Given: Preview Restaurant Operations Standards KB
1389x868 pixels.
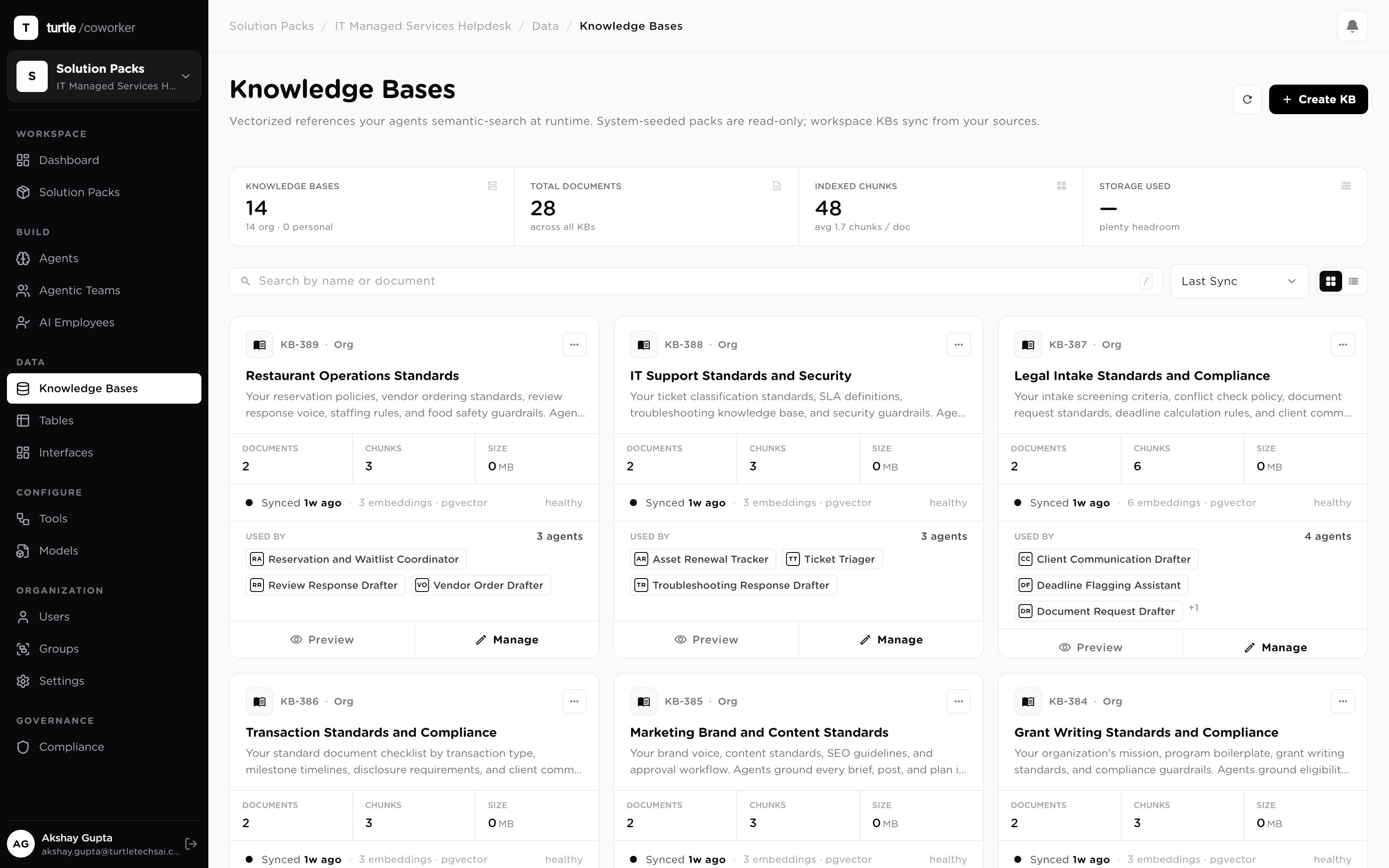Looking at the screenshot, I should click(322, 640).
